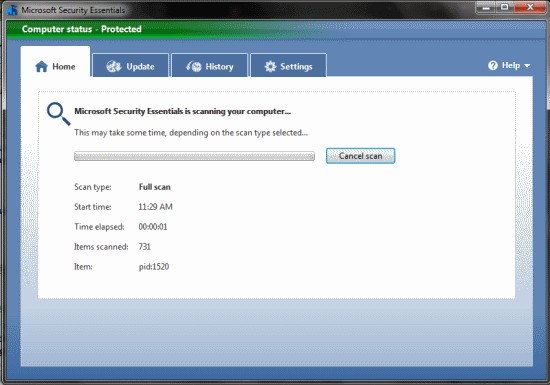Click the '00:00:01' time elapsed value

(153, 227)
